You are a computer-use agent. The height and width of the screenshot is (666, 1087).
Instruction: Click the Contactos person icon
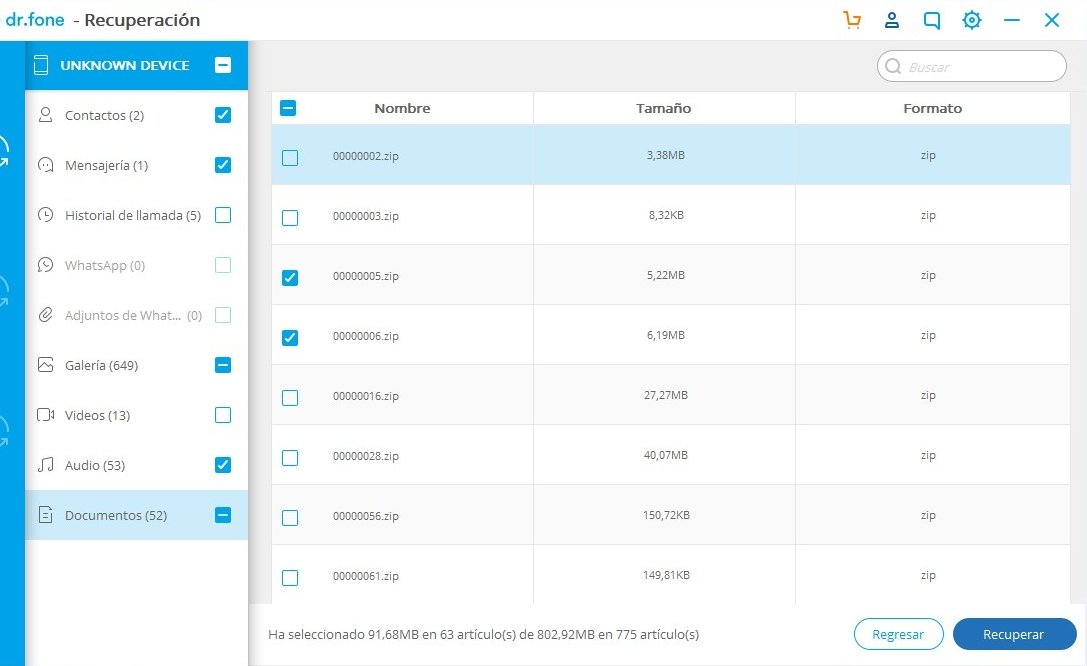pos(46,115)
